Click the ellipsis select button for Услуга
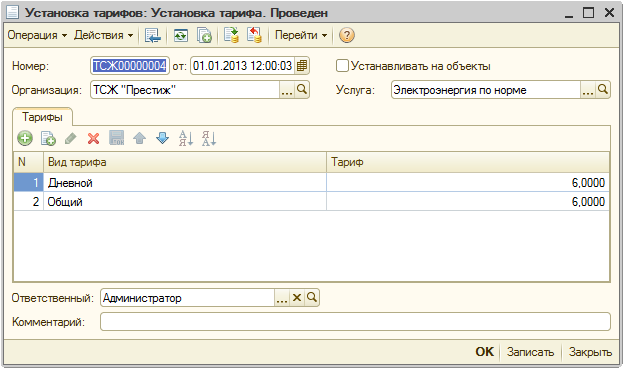 [588, 90]
